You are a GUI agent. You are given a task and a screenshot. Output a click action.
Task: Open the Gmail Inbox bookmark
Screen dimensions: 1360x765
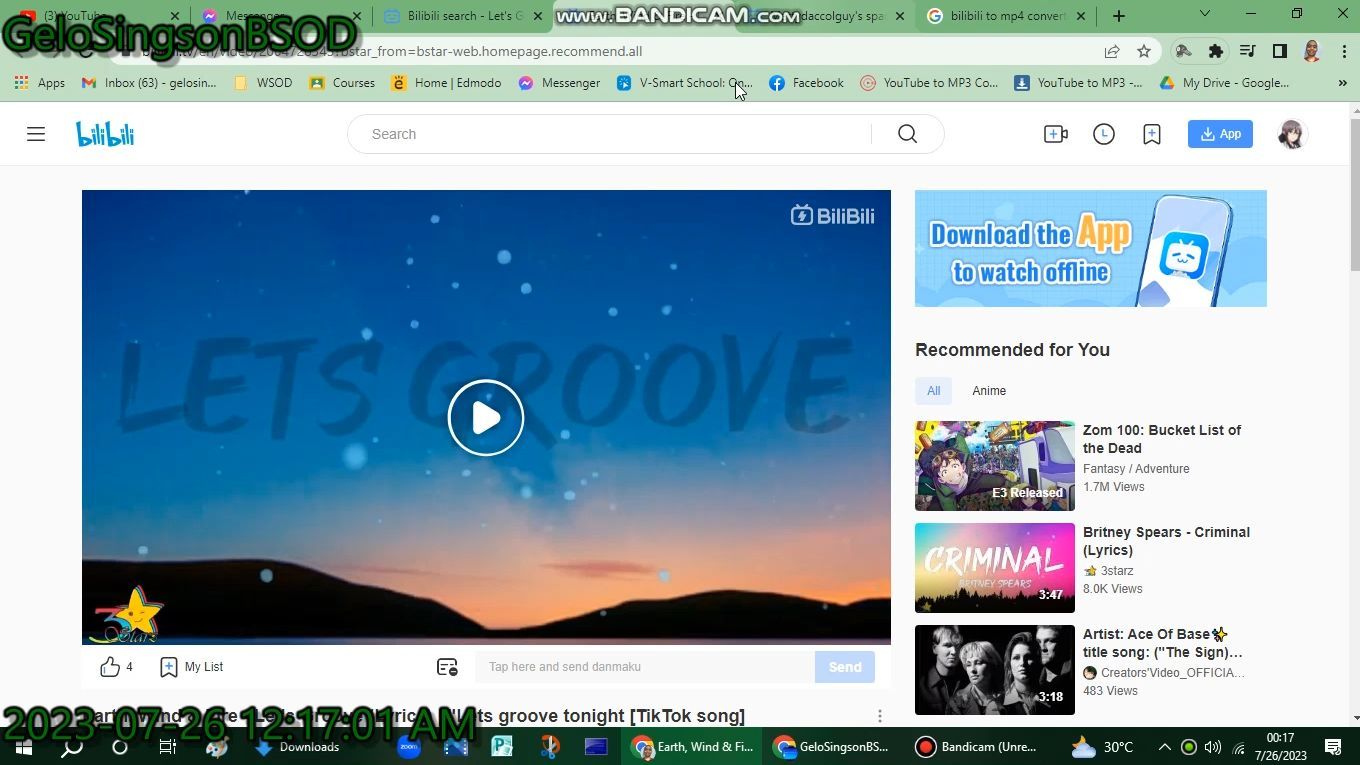(149, 83)
